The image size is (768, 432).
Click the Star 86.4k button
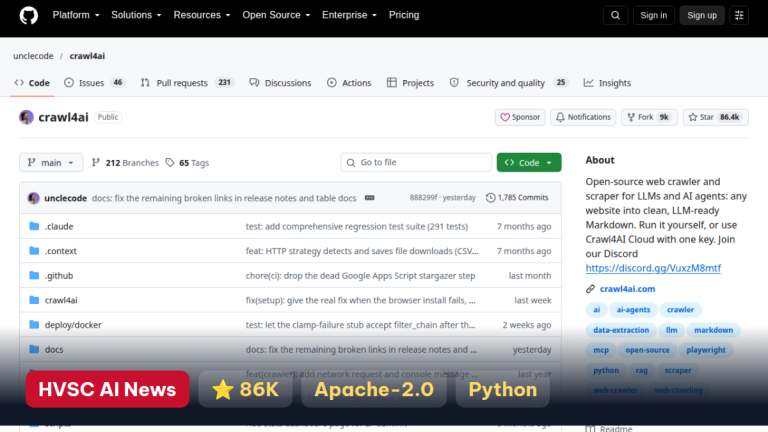click(716, 117)
